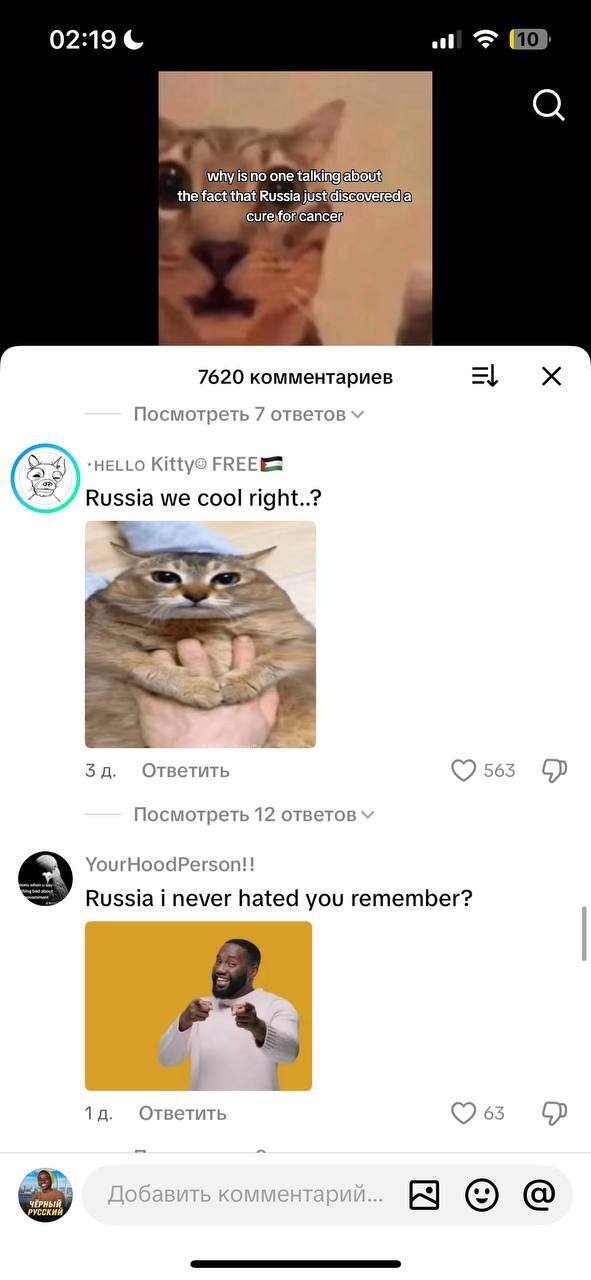
Task: View the pointing man image attachment
Action: [198, 1006]
